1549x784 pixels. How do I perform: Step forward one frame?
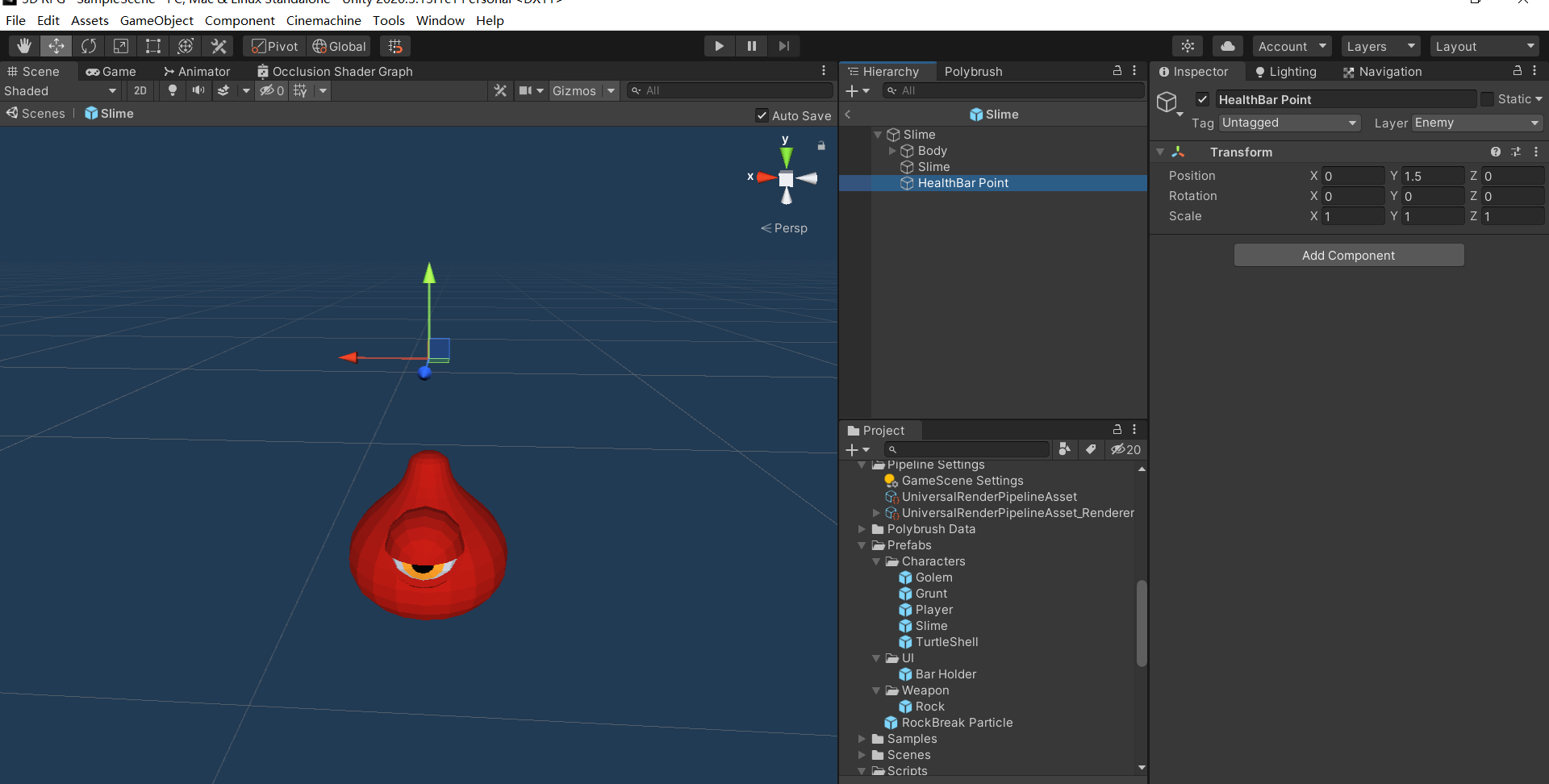783,46
